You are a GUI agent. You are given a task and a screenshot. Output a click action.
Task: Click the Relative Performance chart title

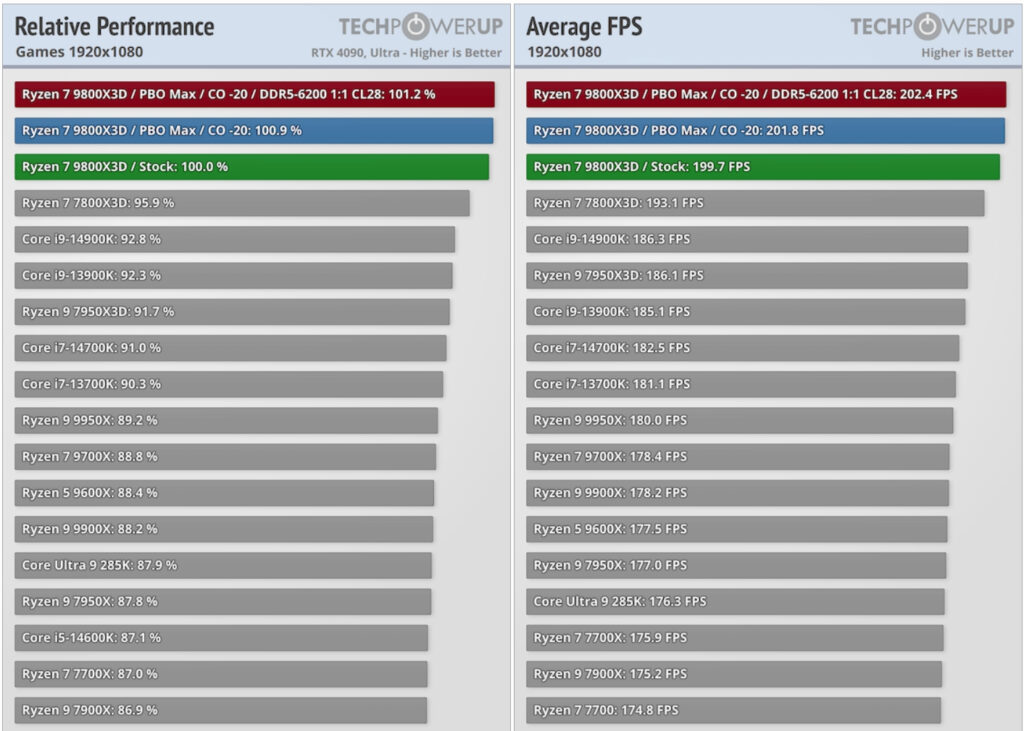coord(114,27)
